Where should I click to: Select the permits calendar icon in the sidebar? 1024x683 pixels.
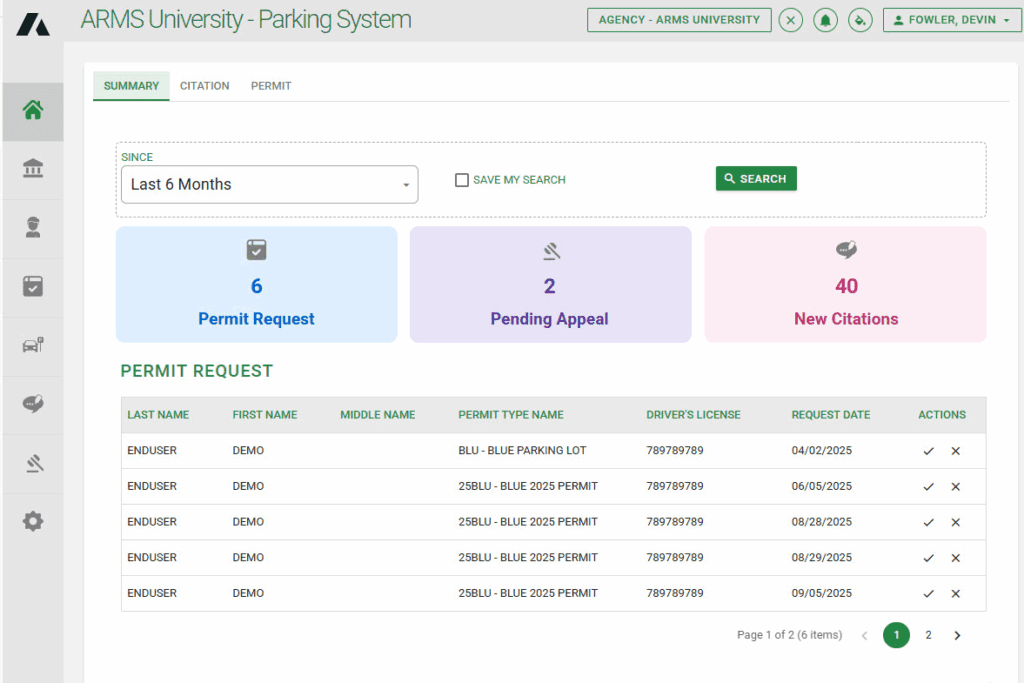(33, 286)
